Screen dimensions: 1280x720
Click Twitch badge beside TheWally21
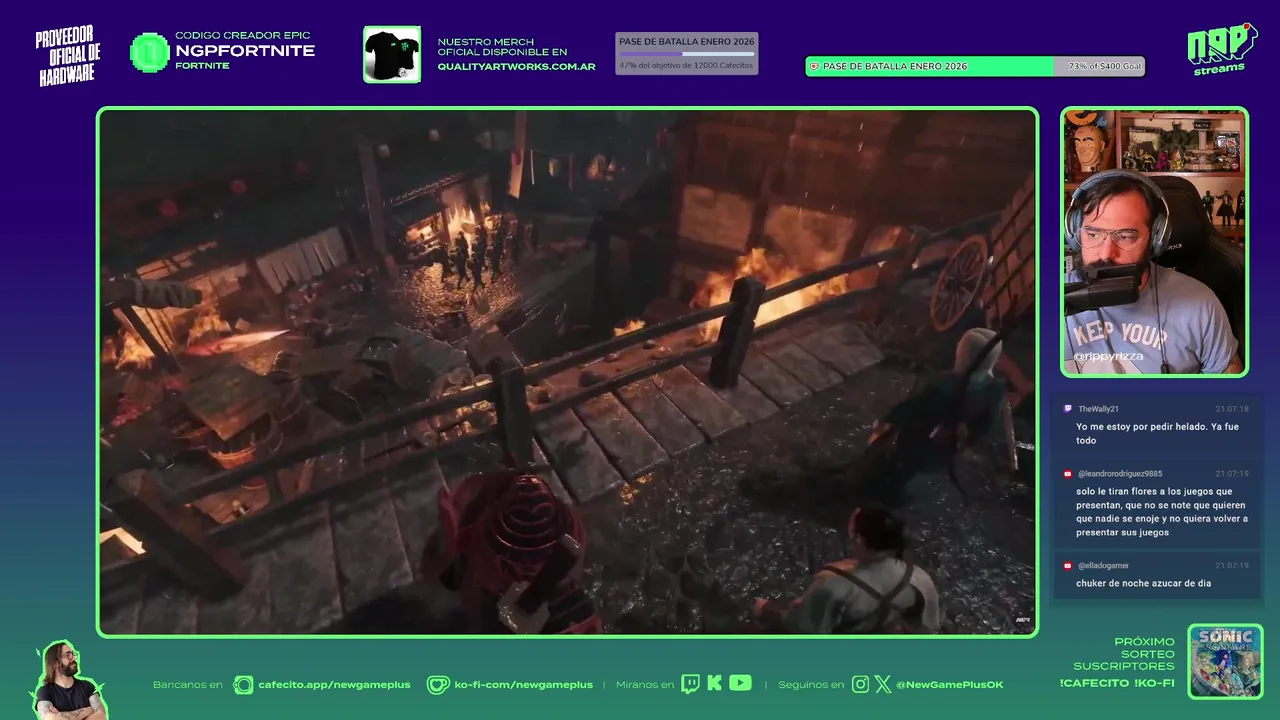point(1068,409)
